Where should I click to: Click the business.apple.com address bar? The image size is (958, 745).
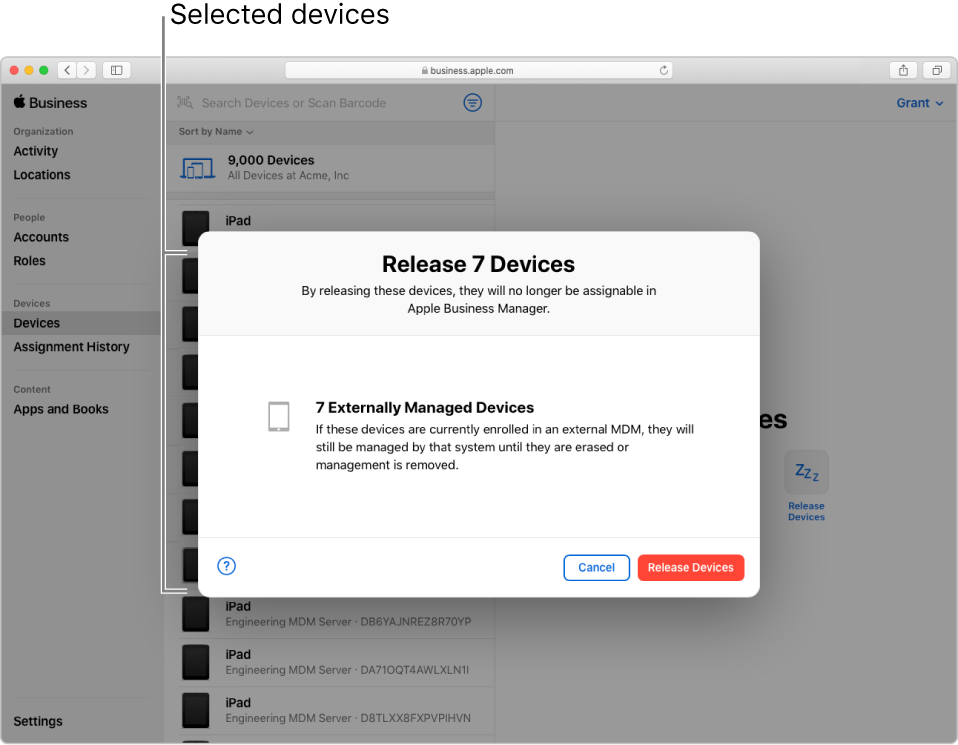coord(479,70)
